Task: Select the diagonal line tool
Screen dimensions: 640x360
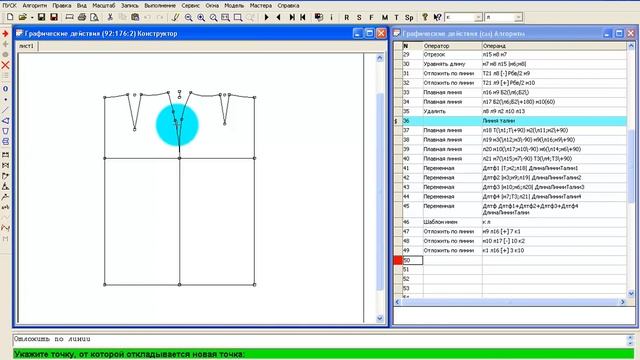Action: 5,110
